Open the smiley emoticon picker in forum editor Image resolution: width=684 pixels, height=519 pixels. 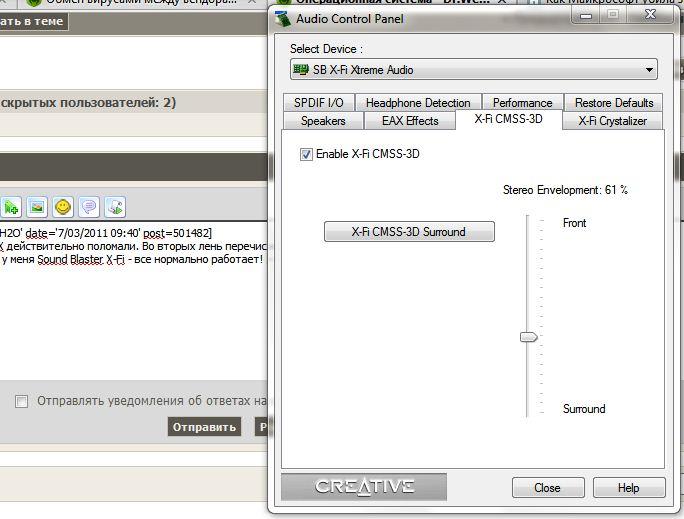(63, 207)
